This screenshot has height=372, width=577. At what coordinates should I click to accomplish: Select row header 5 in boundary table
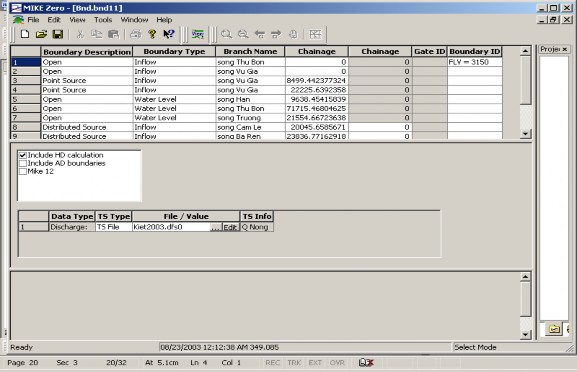[26, 99]
